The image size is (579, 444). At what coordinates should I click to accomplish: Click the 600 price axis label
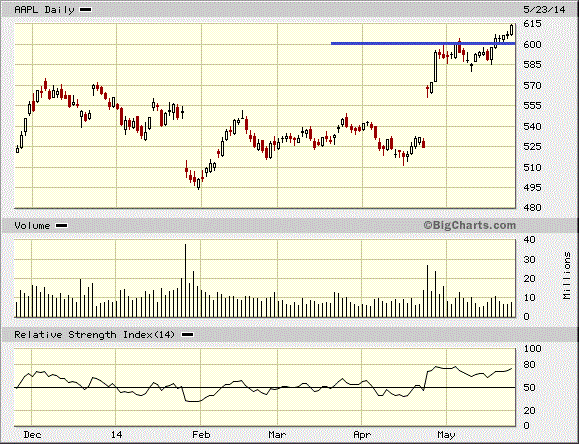click(532, 45)
